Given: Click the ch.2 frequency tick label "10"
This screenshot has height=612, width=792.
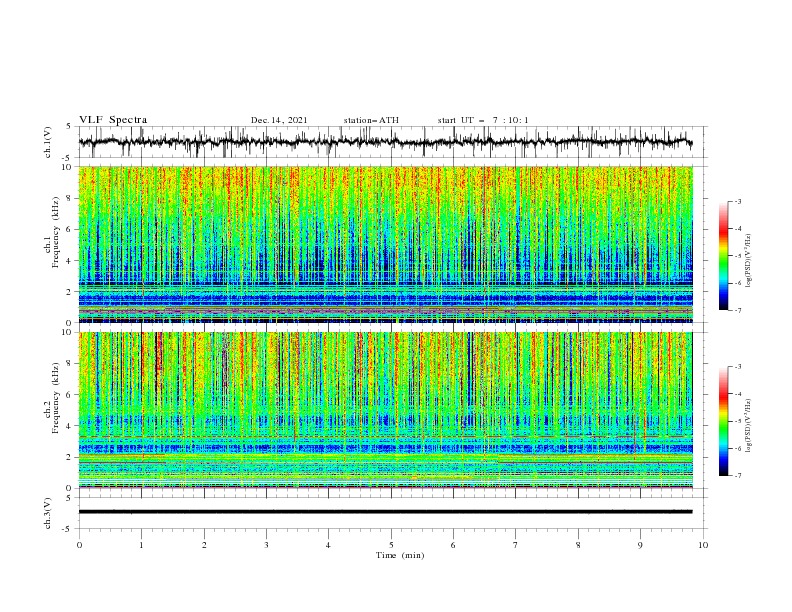Looking at the screenshot, I should (68, 332).
